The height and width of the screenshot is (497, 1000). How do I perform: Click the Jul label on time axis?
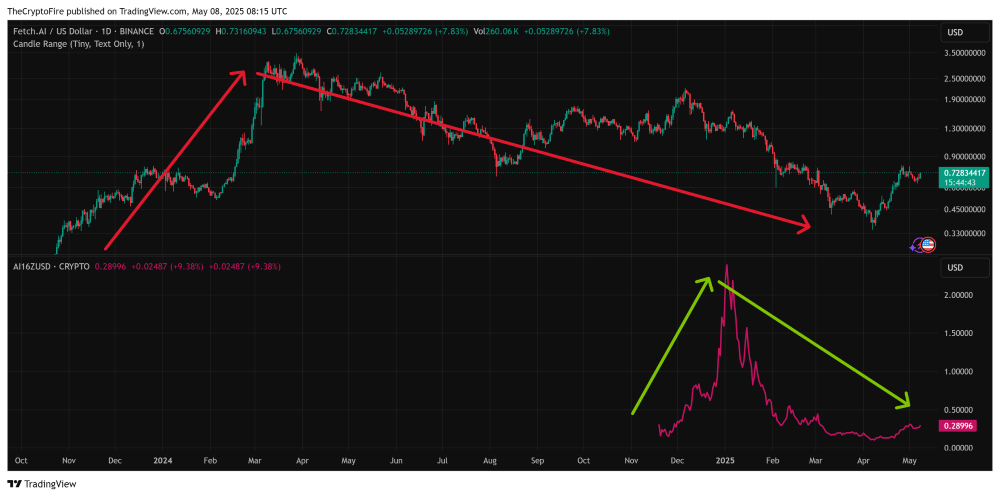point(442,460)
